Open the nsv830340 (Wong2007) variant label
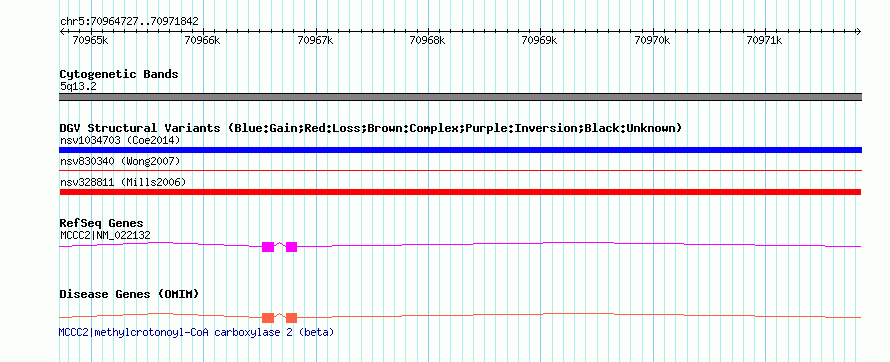Viewport: 890px width, 362px height. point(120,162)
